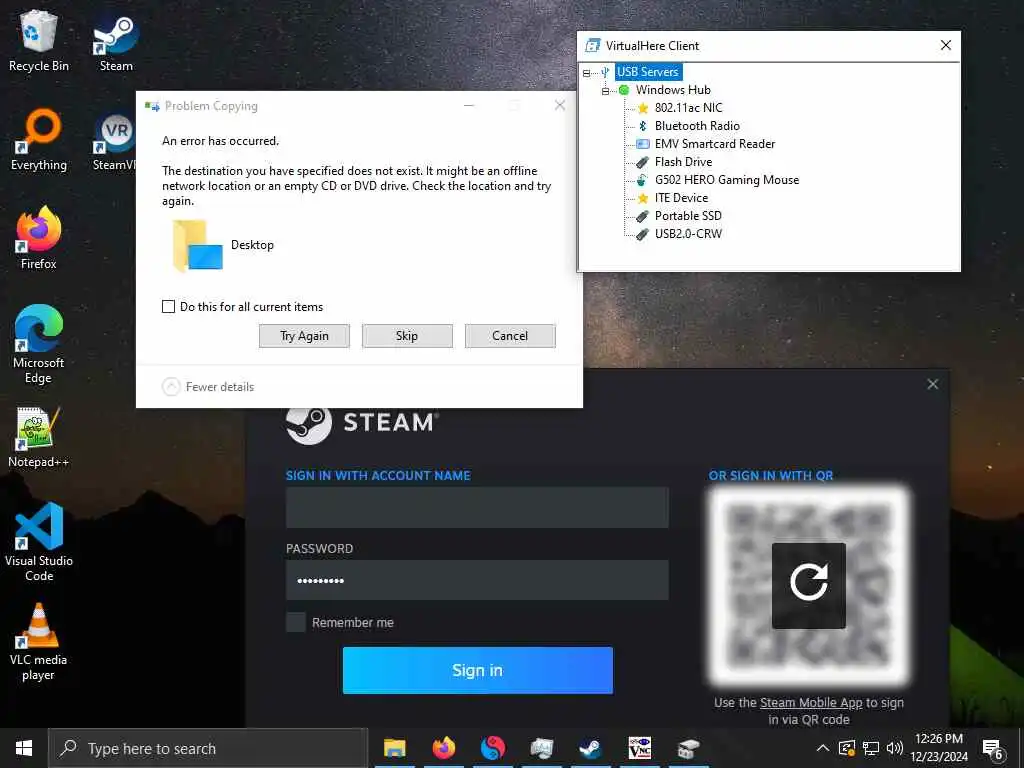Click the green Windows Hub status icon
The height and width of the screenshot is (768, 1024).
[624, 90]
